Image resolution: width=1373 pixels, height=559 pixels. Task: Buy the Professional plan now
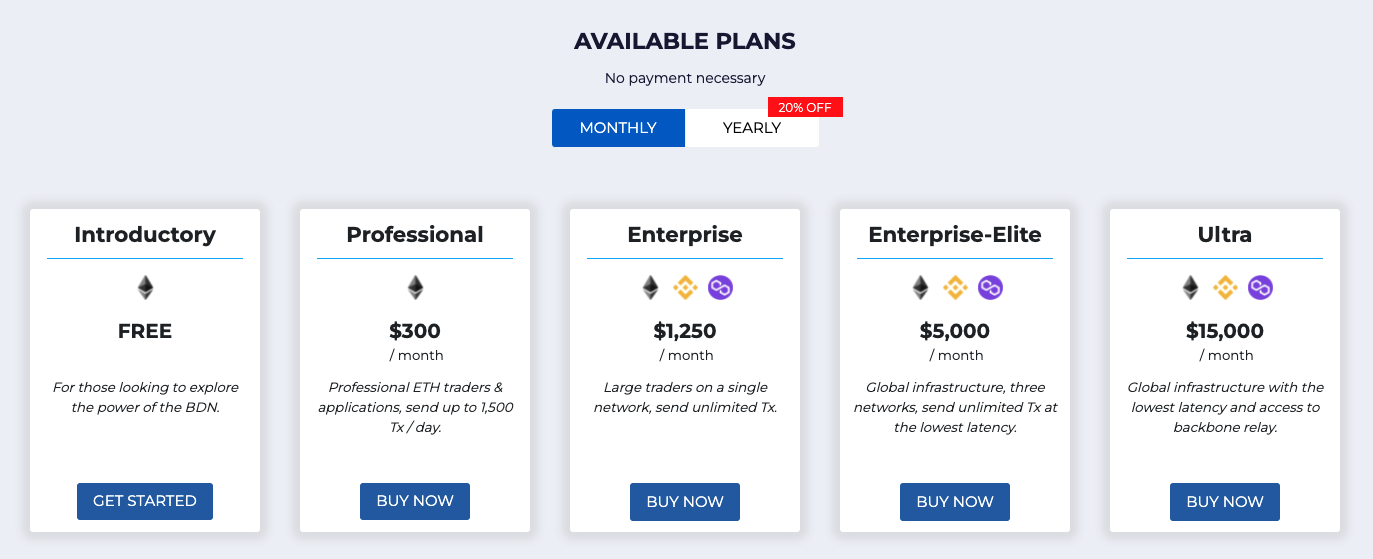(x=415, y=501)
